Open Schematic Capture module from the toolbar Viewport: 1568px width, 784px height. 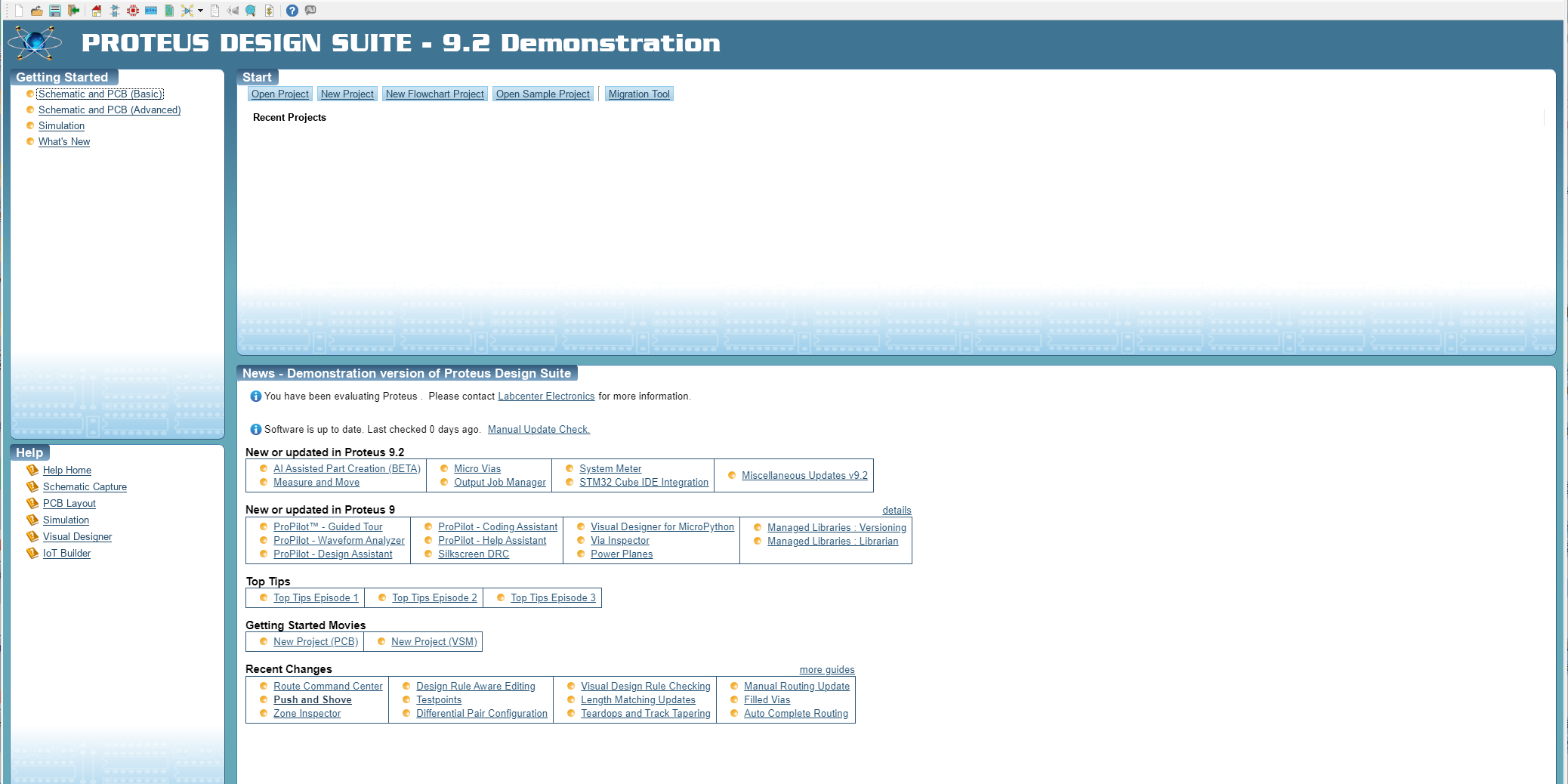coord(115,11)
